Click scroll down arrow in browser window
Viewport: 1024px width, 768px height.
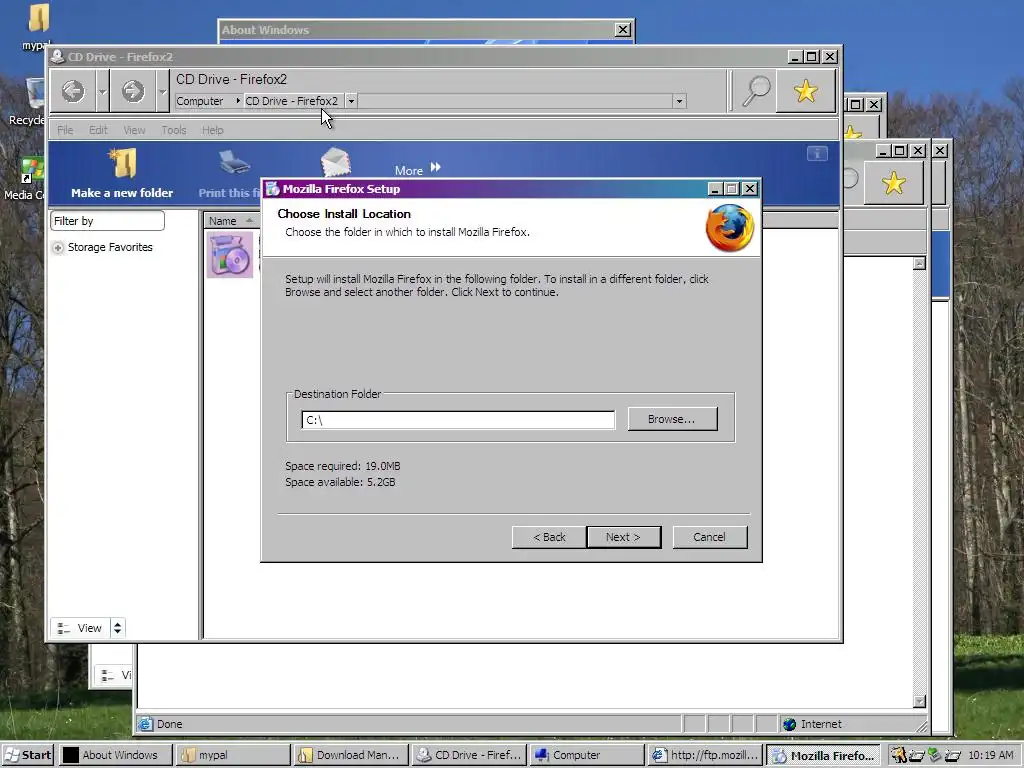tap(920, 701)
